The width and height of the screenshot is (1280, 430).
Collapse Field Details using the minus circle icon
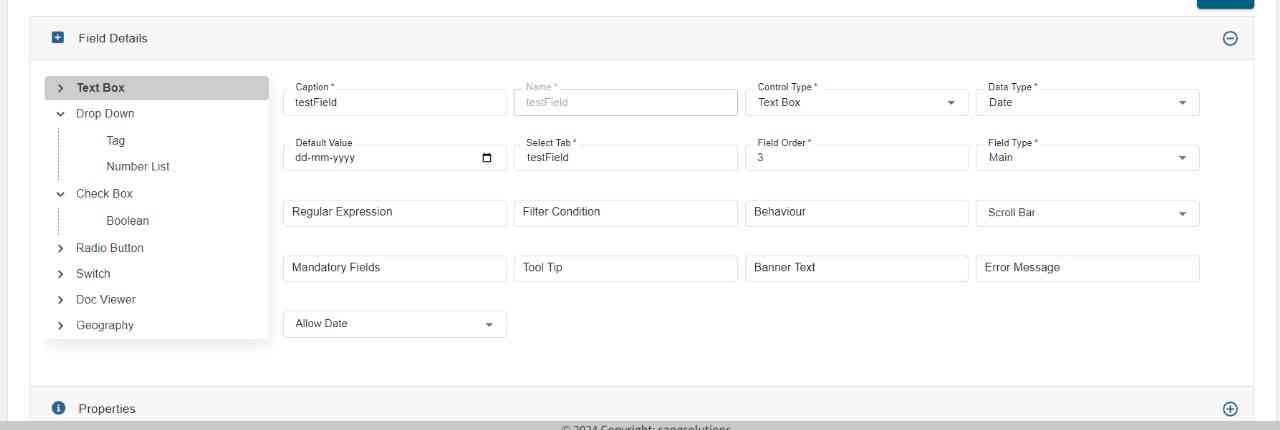tap(1230, 39)
